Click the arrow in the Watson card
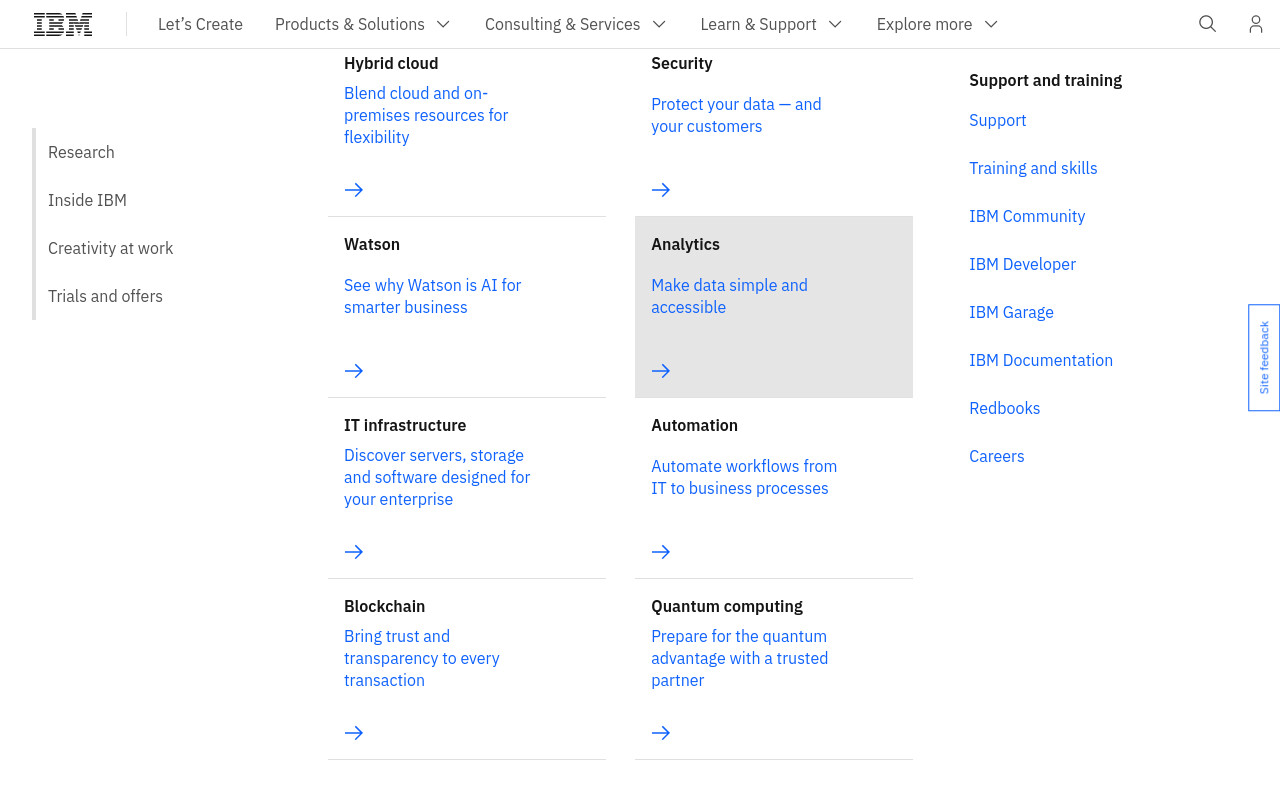 (354, 371)
